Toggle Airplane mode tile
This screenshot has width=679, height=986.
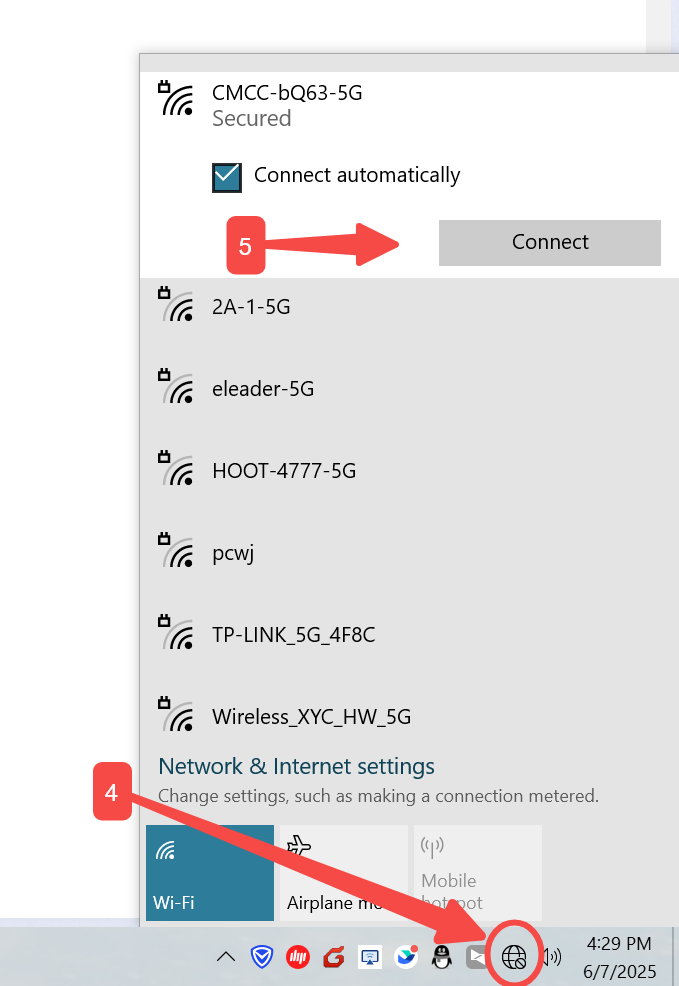[343, 872]
